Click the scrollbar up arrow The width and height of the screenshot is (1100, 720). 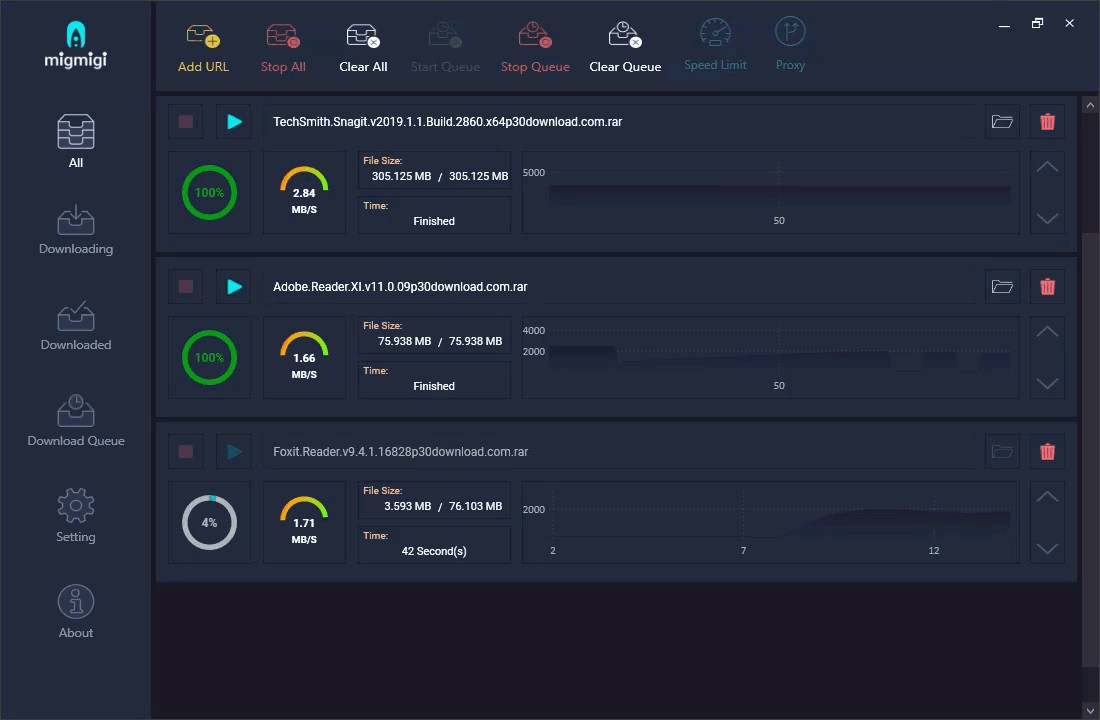(1090, 105)
